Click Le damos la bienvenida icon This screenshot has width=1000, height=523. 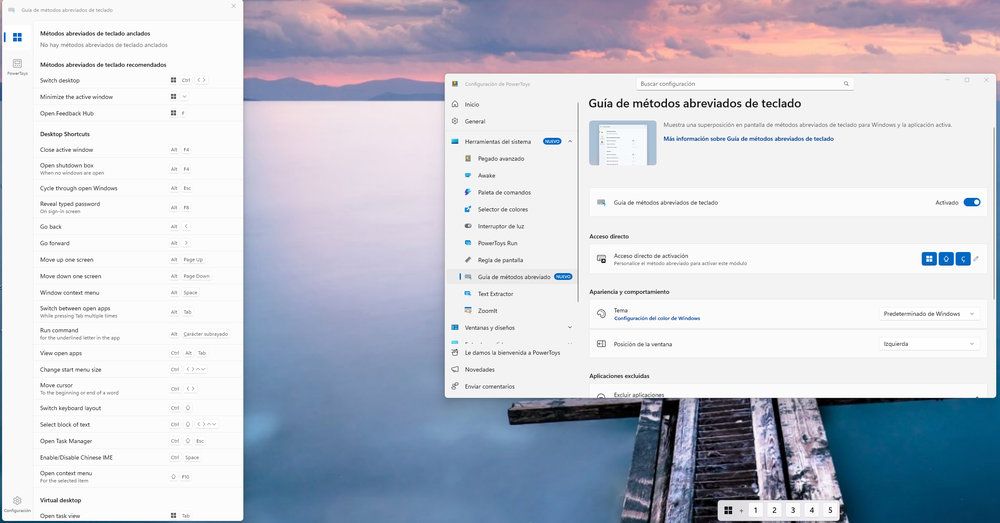pos(455,352)
